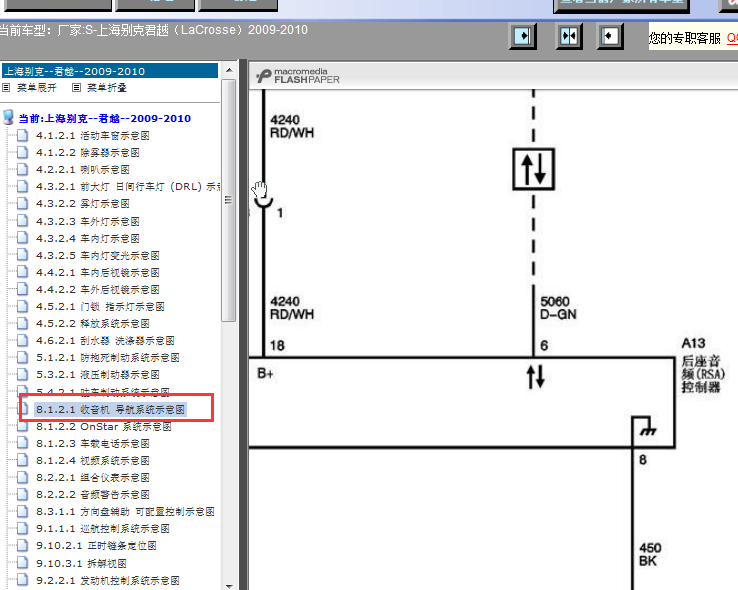Click page icon beside 9.10.3.1 拆解视图
Image resolution: width=738 pixels, height=590 pixels.
[x=22, y=563]
